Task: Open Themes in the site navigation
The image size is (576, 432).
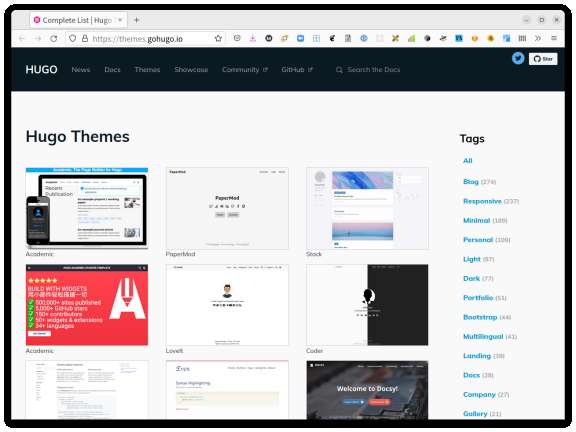Action: pos(147,69)
